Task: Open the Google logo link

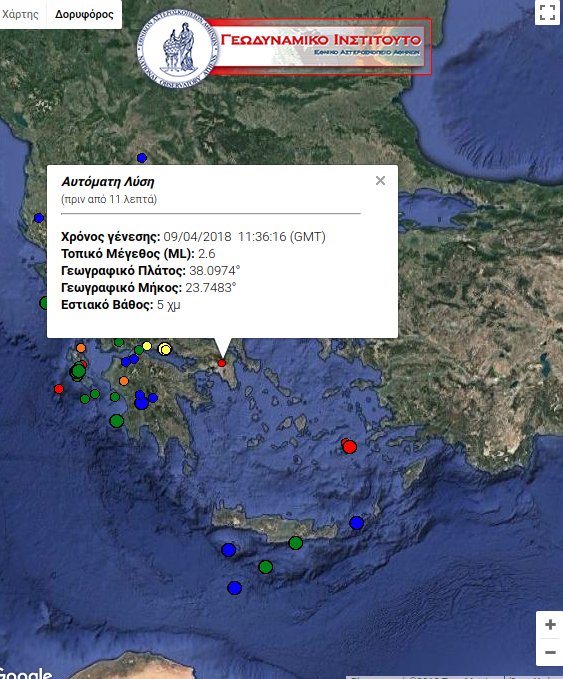Action: tap(26, 673)
